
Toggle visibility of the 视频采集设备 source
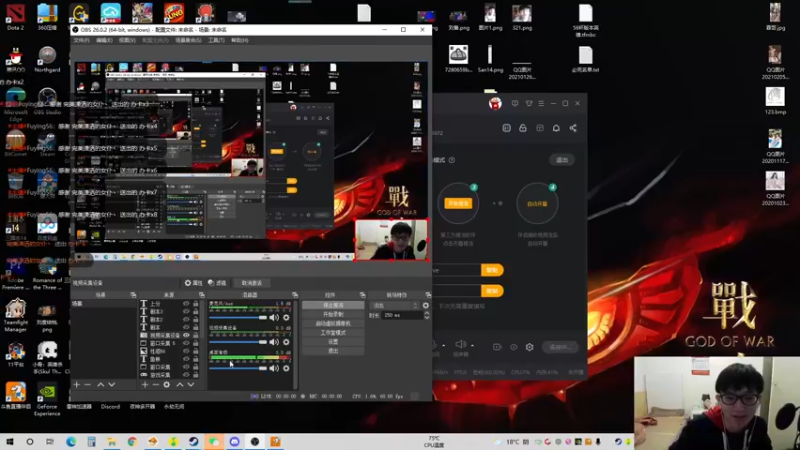[186, 335]
